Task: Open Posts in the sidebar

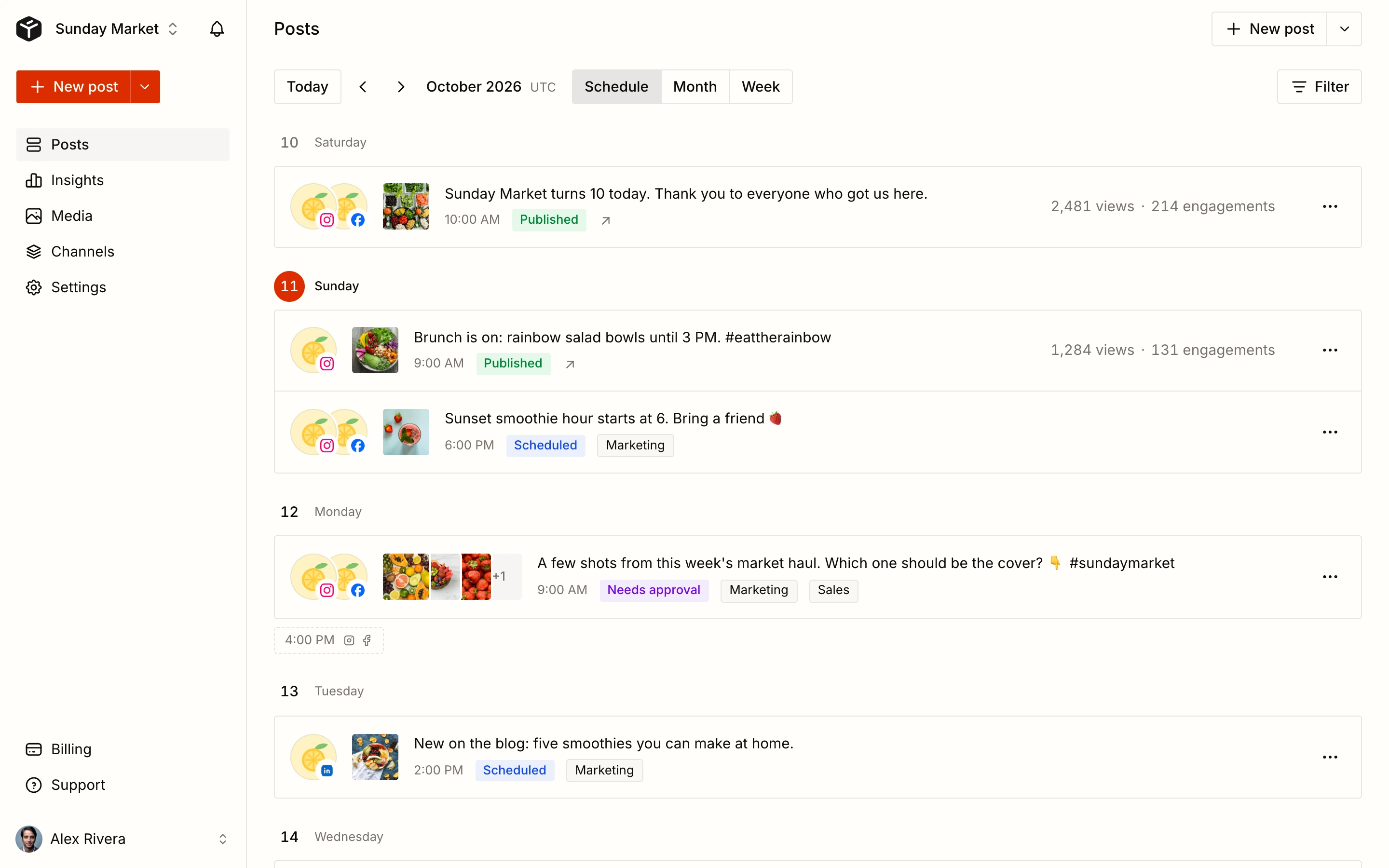Action: click(x=123, y=145)
